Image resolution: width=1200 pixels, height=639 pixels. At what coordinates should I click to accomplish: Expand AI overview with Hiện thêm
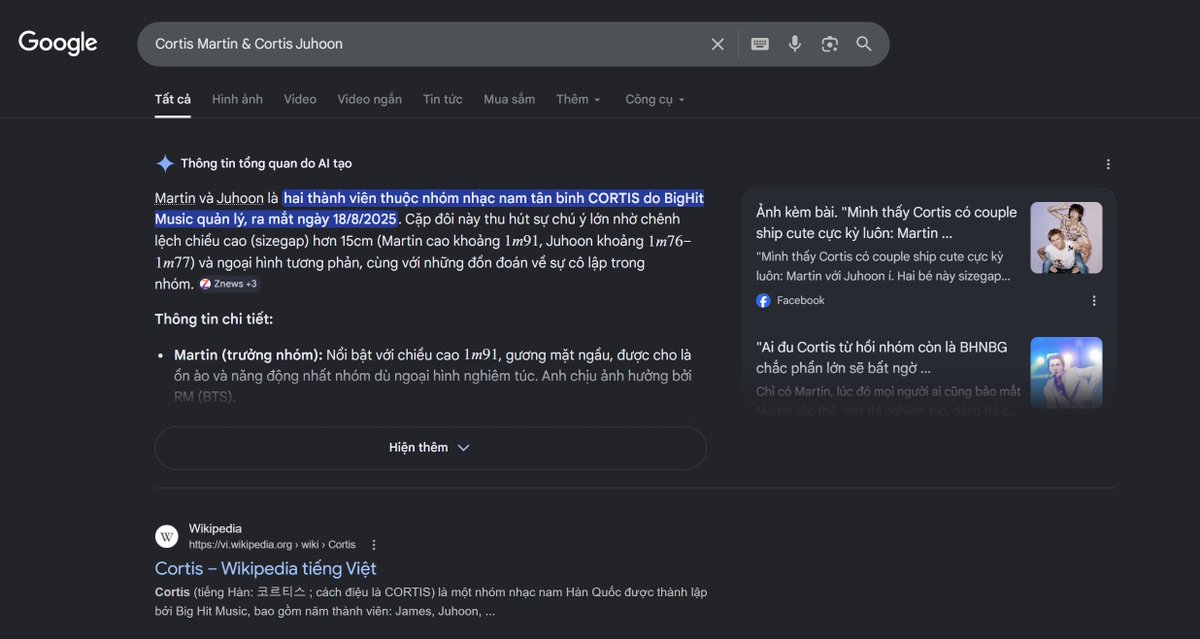pos(430,448)
